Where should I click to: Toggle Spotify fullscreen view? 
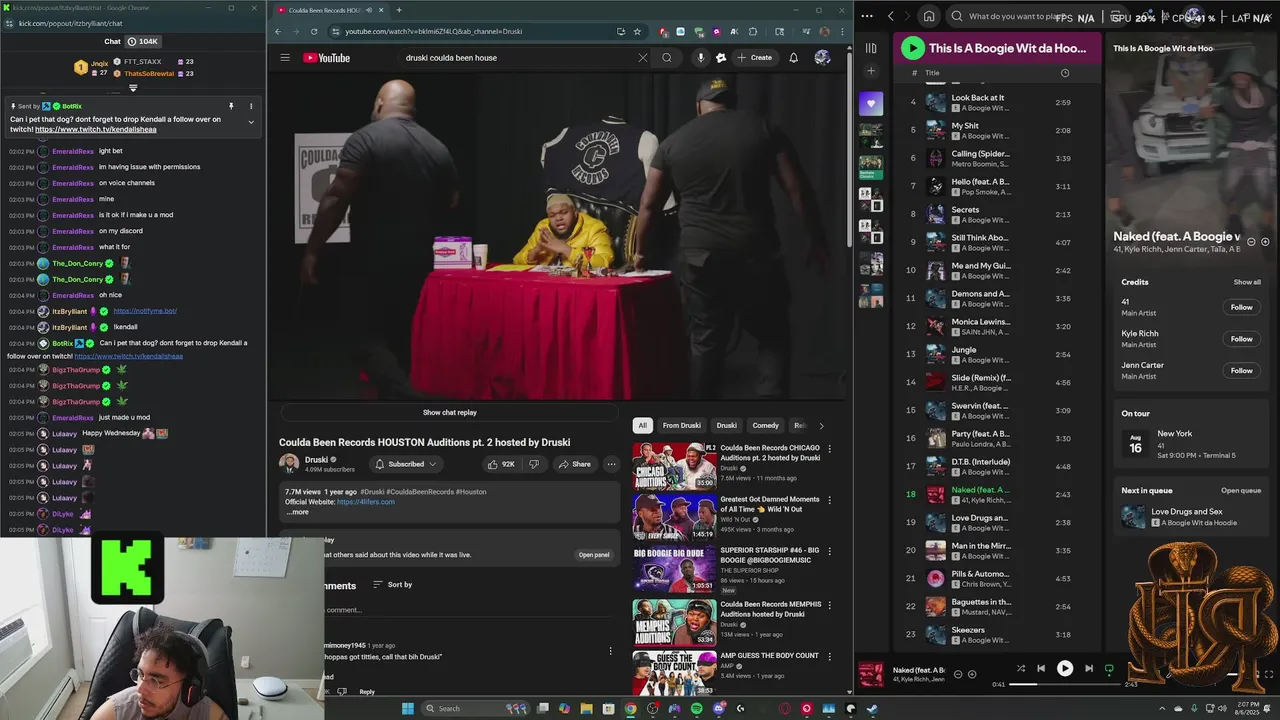tap(1270, 674)
